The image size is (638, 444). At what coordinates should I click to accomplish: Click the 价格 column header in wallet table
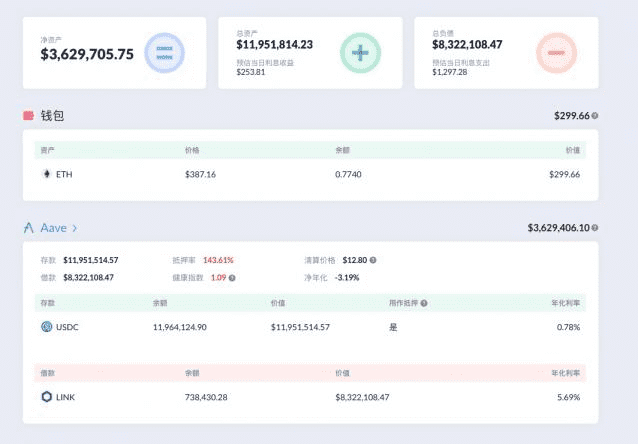coord(192,150)
